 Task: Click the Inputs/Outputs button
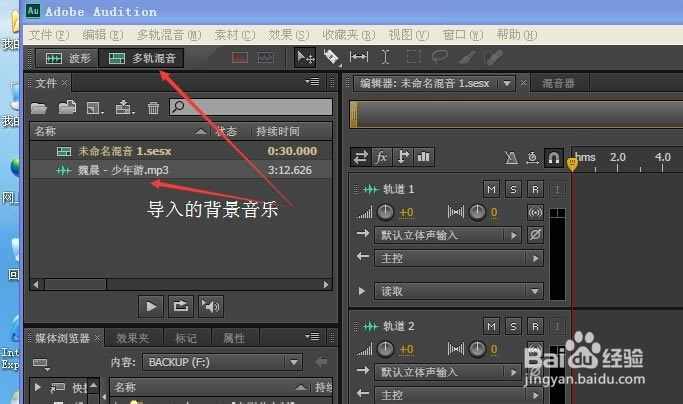click(361, 157)
